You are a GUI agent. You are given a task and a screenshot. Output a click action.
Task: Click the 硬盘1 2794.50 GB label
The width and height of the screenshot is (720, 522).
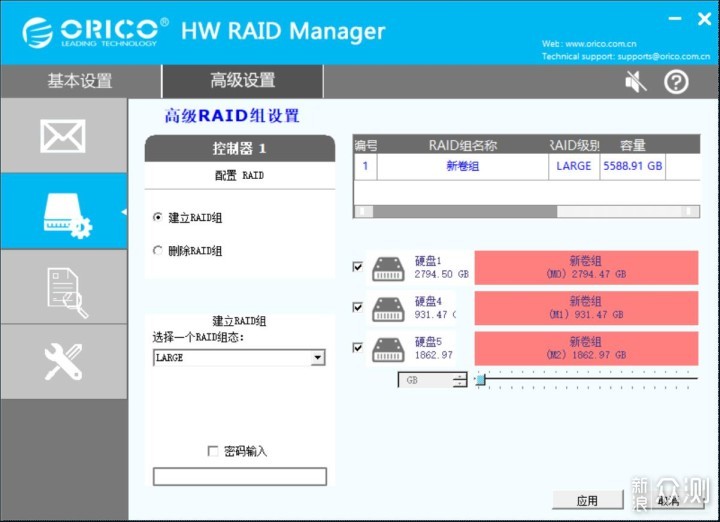click(x=441, y=268)
